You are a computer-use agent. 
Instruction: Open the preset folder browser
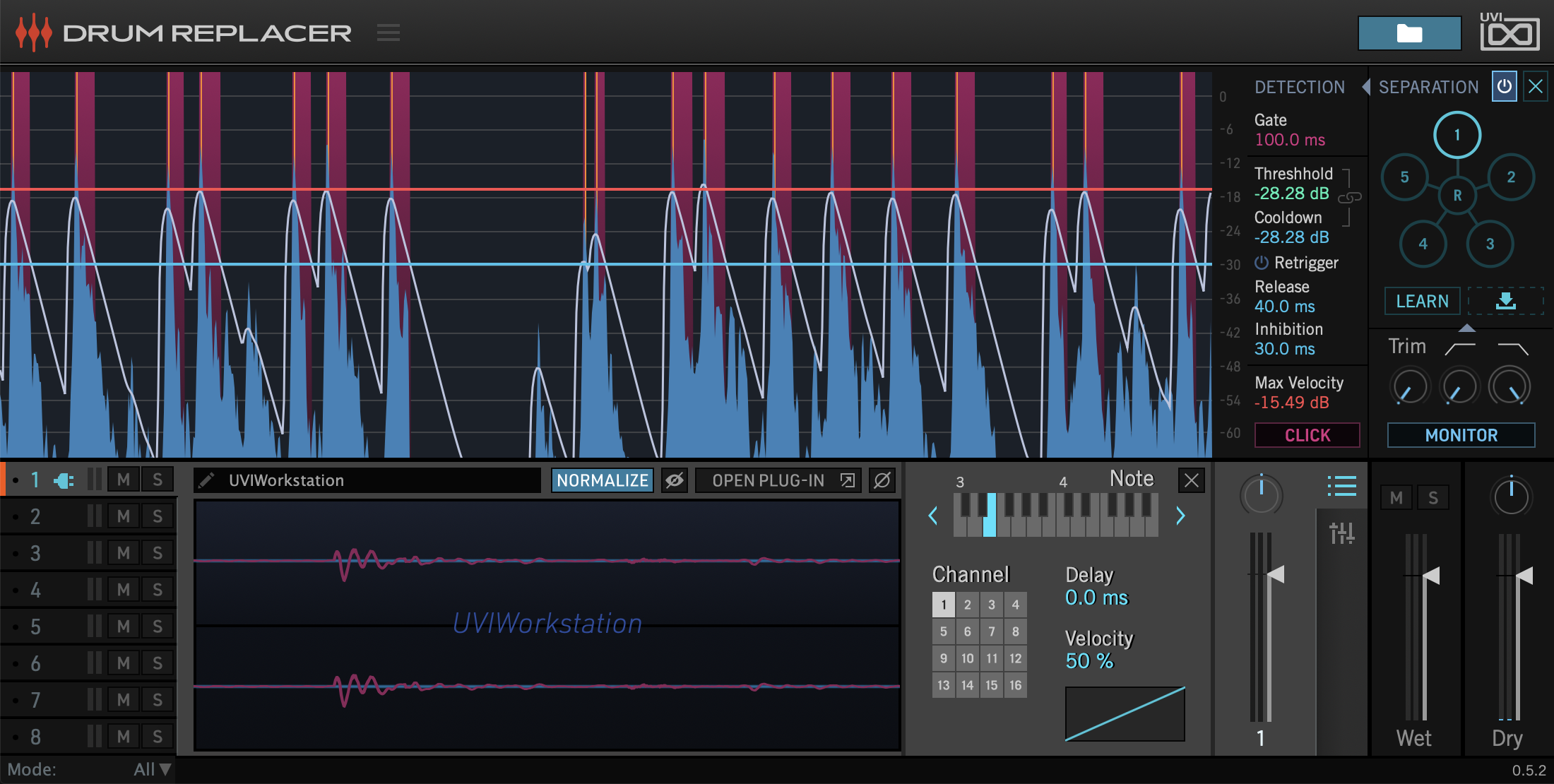click(1408, 33)
